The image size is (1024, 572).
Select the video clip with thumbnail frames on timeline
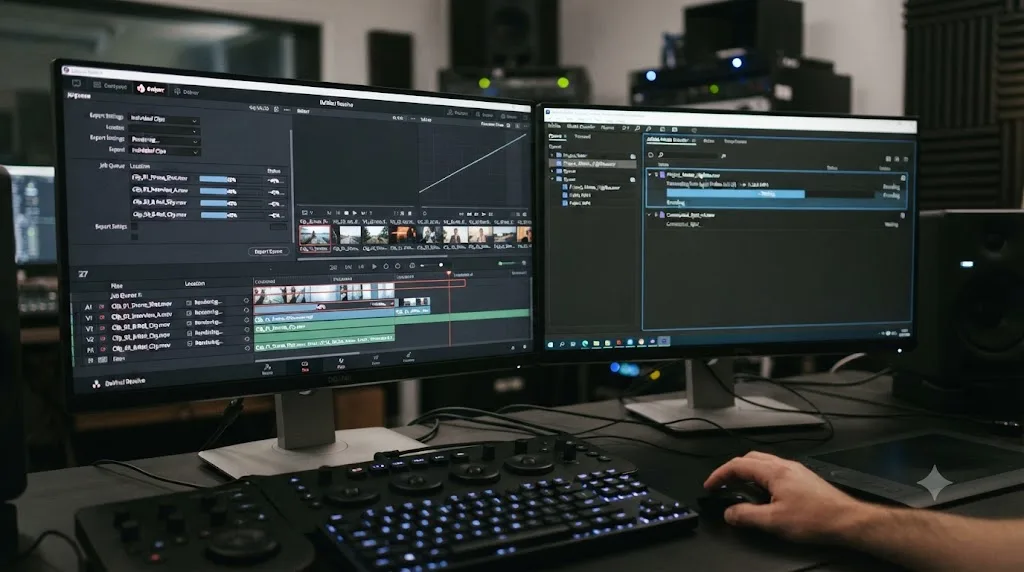pyautogui.click(x=324, y=293)
